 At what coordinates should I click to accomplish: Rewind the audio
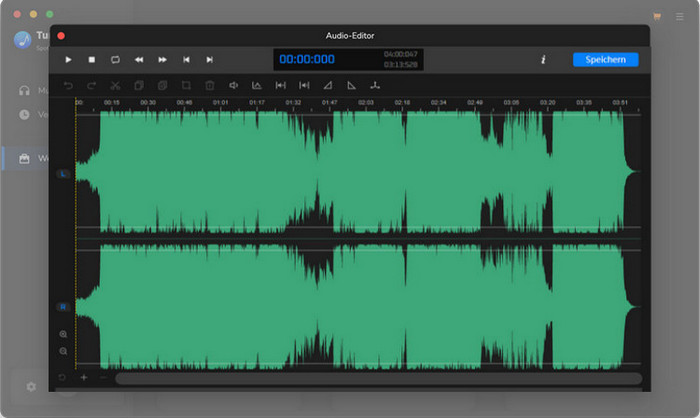tap(139, 59)
